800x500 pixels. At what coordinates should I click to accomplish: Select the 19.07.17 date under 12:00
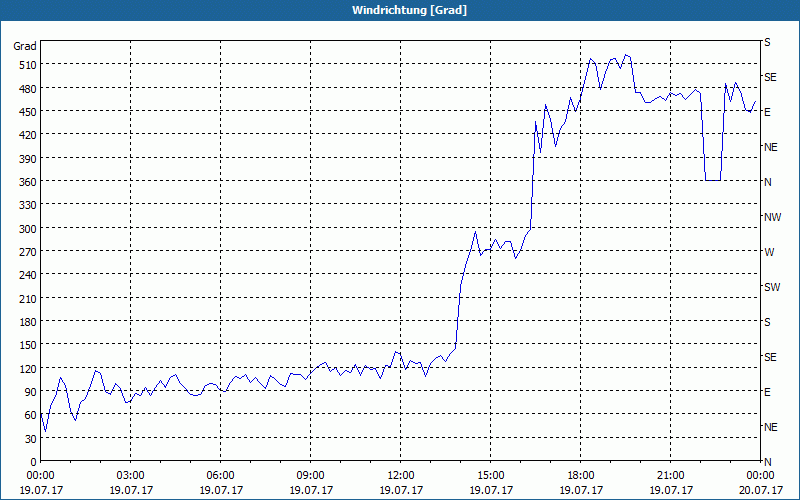(x=401, y=490)
